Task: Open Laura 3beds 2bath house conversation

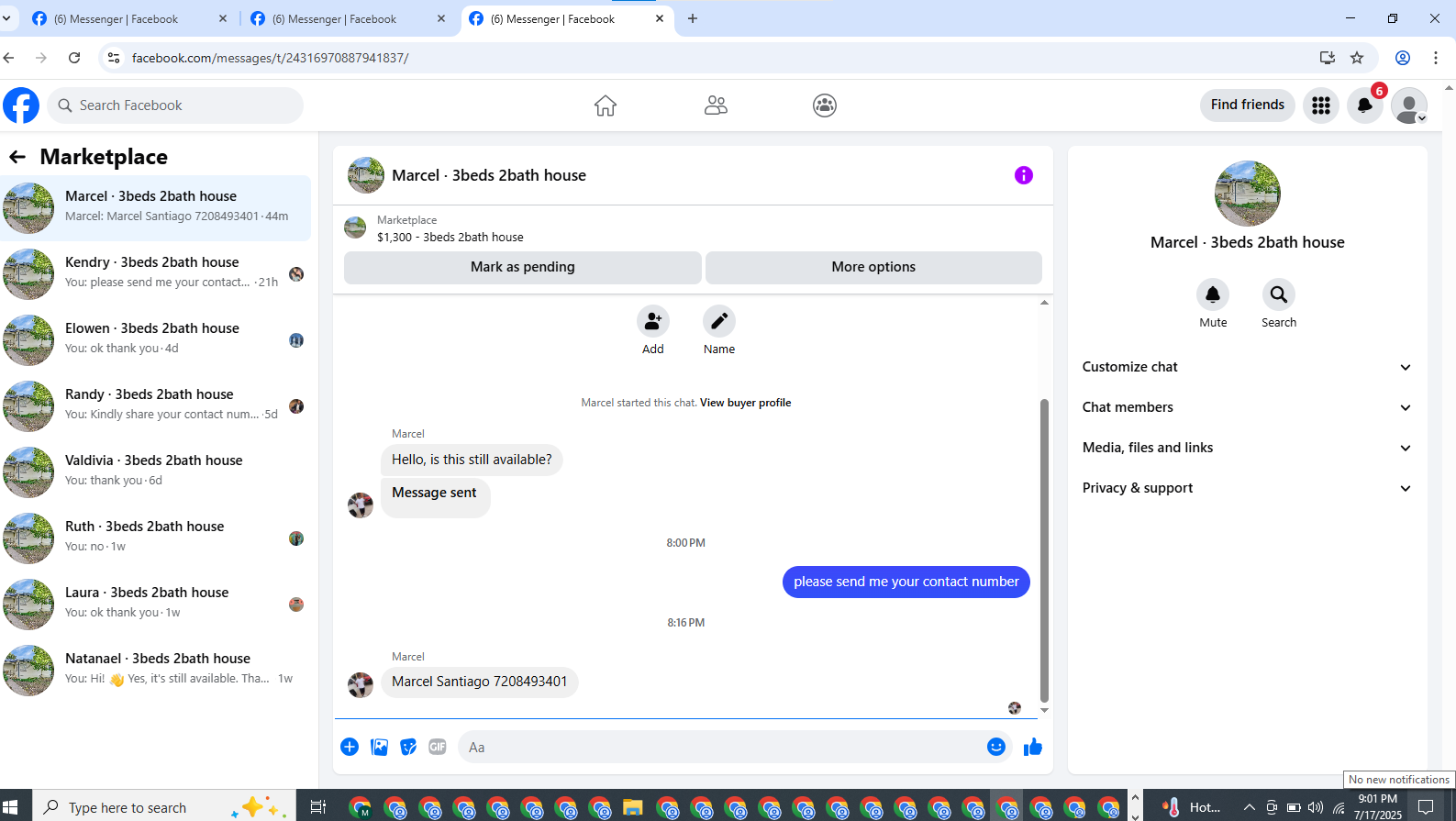Action: [156, 605]
